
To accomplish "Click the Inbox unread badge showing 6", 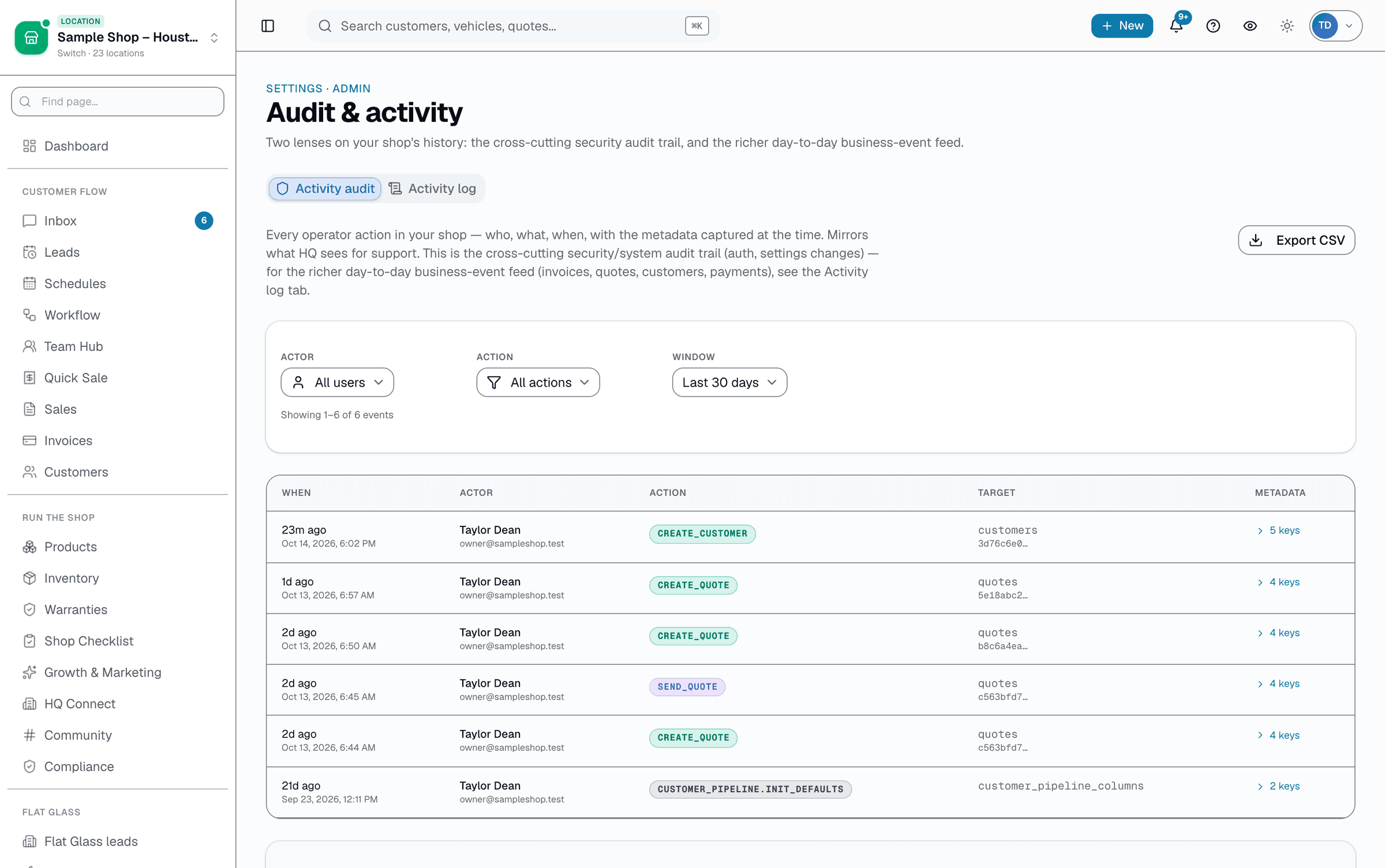I will 204,220.
